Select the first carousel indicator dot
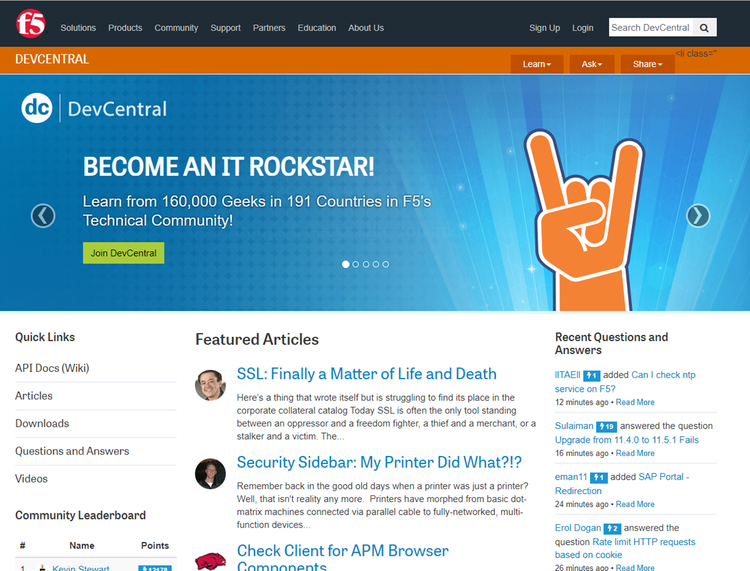The image size is (750, 571). pyautogui.click(x=345, y=264)
